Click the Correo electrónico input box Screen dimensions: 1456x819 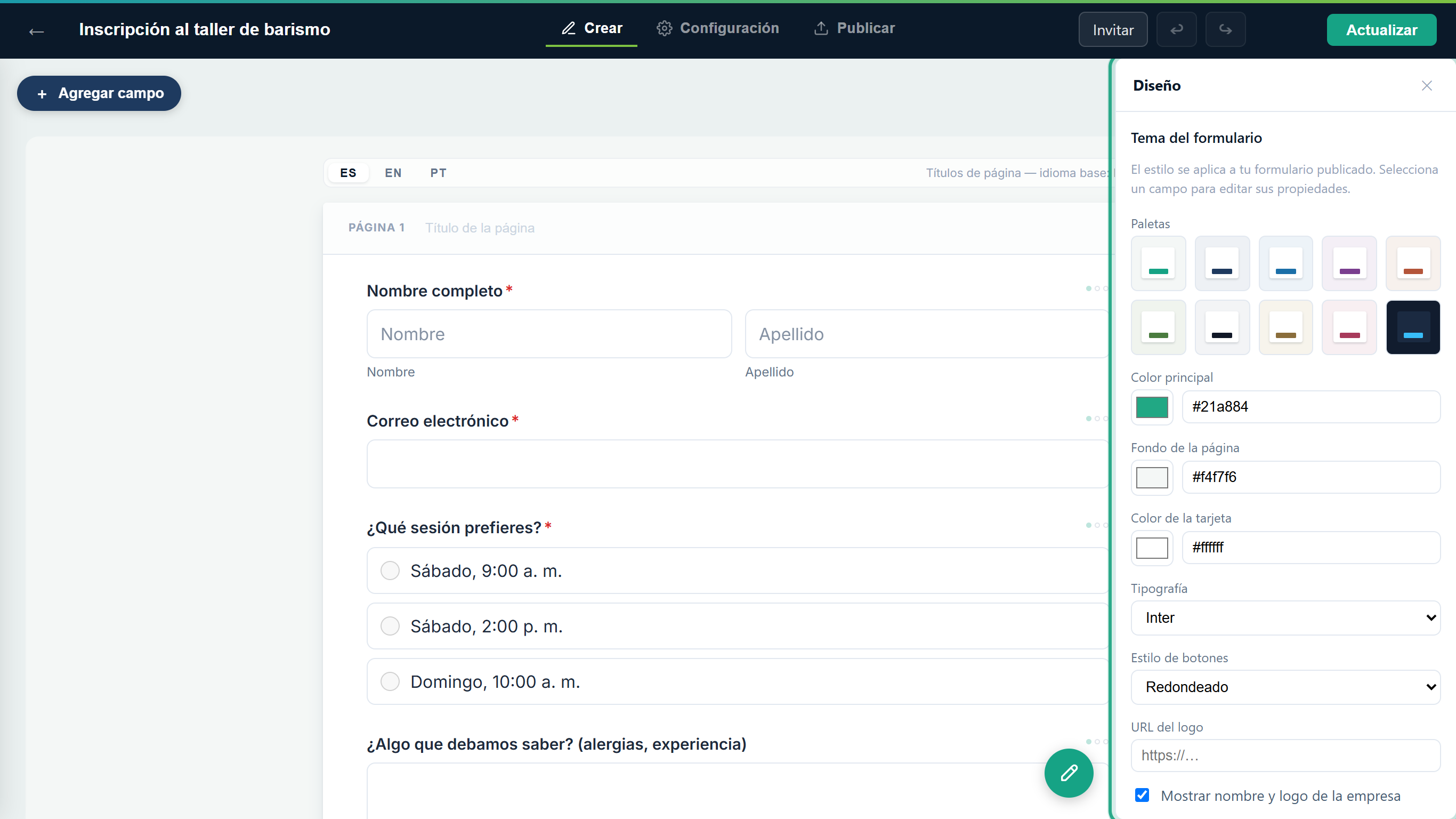pyautogui.click(x=737, y=464)
